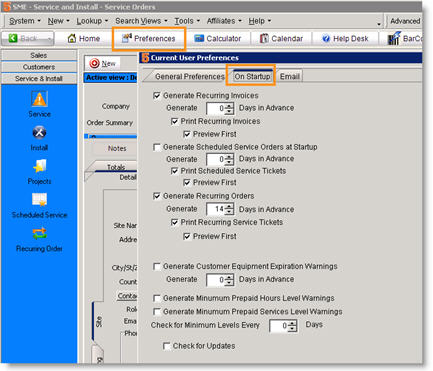Open the Search Views menu
This screenshot has height=371, width=433.
pyautogui.click(x=141, y=21)
